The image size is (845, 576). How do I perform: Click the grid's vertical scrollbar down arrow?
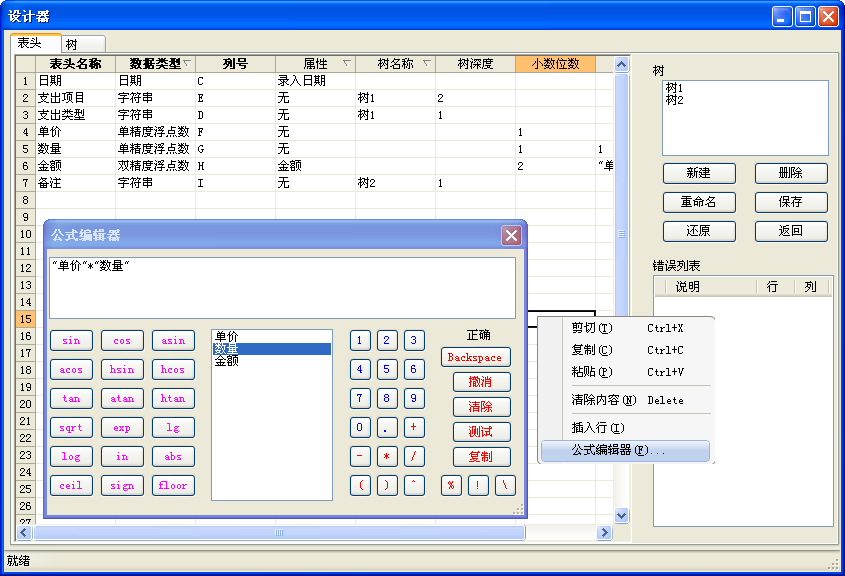(x=621, y=515)
